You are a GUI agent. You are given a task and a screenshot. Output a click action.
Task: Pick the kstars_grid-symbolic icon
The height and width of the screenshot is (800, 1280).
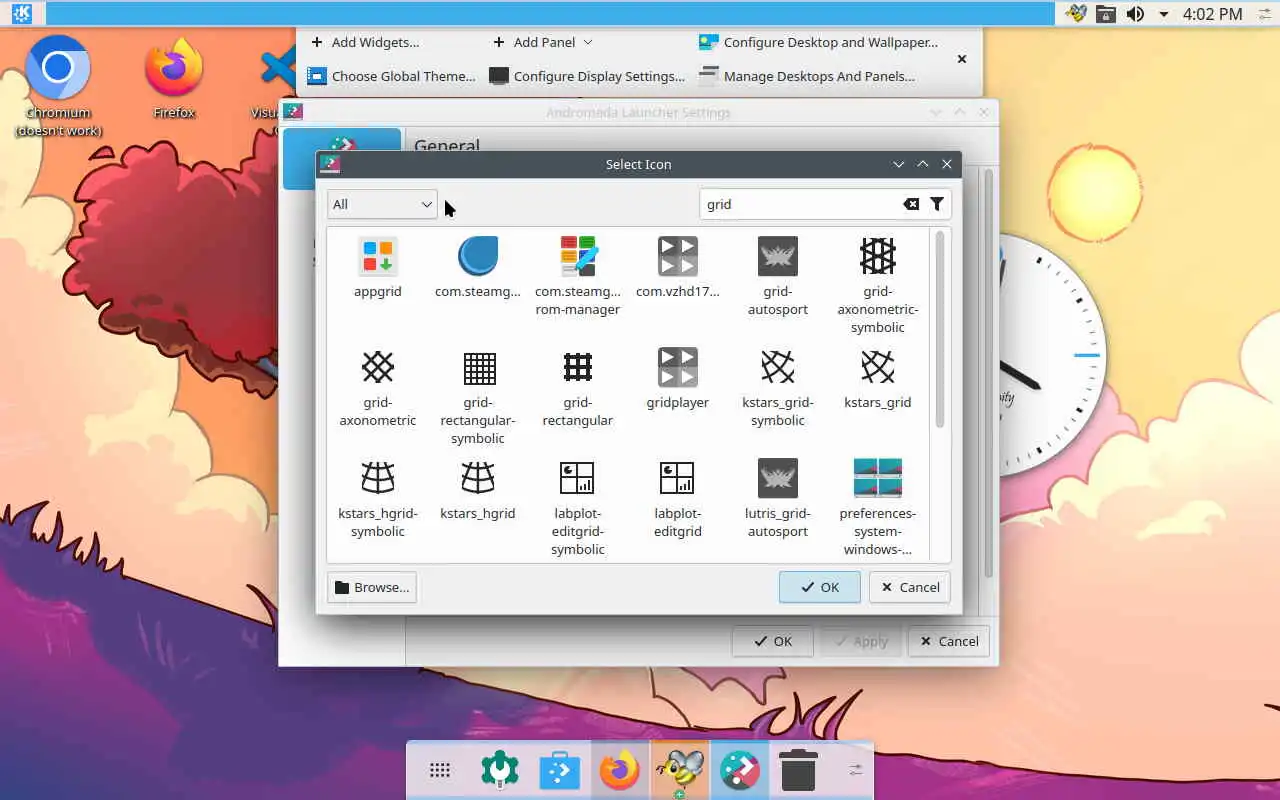[x=778, y=368]
